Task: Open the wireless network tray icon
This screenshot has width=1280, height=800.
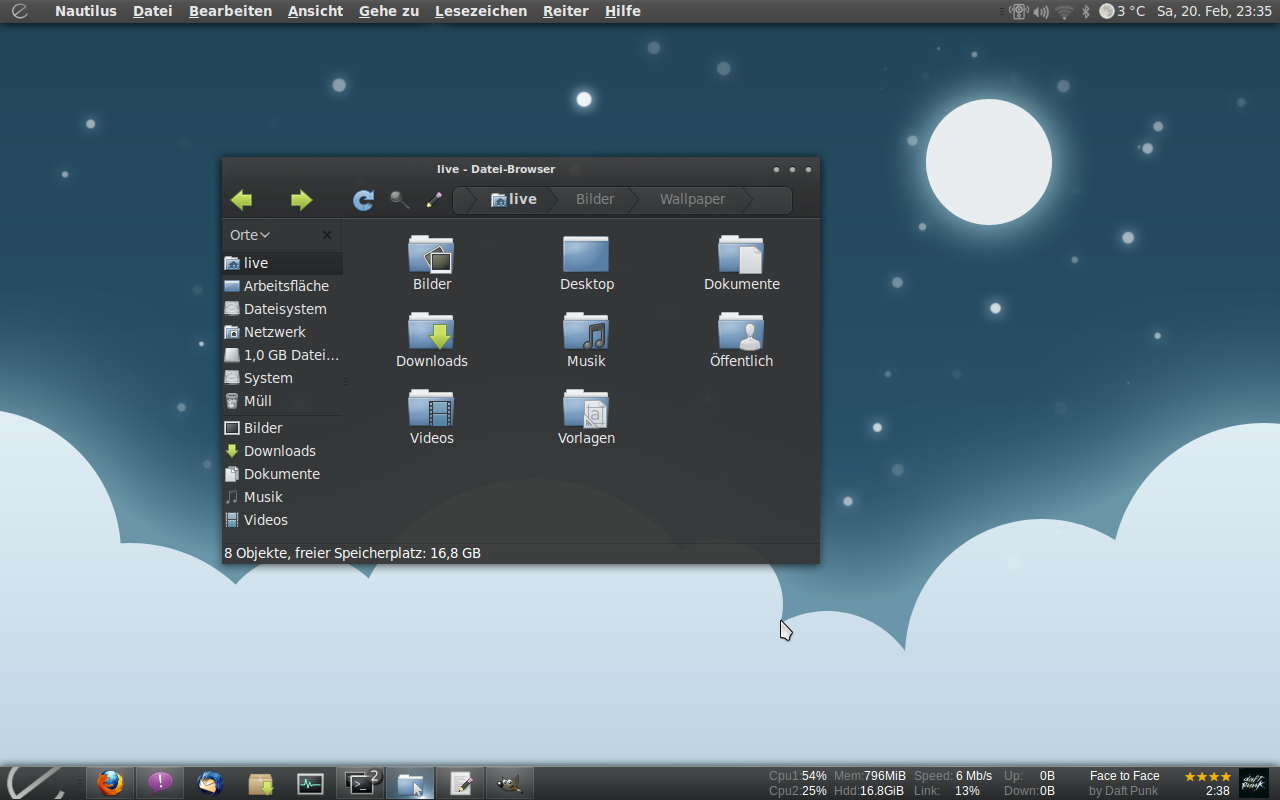Action: [x=1064, y=11]
